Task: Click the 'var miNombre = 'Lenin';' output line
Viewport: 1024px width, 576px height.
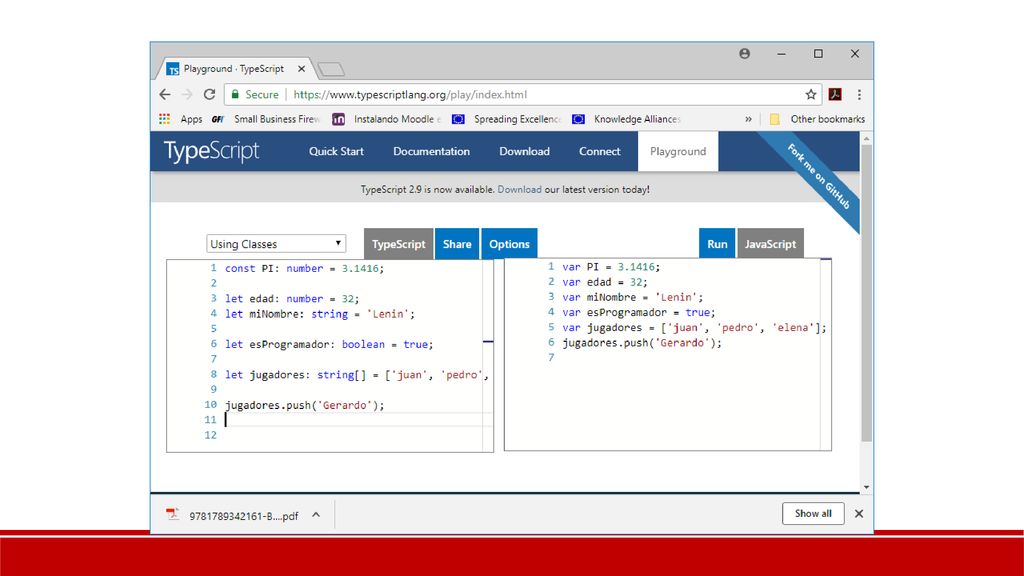Action: (x=633, y=297)
